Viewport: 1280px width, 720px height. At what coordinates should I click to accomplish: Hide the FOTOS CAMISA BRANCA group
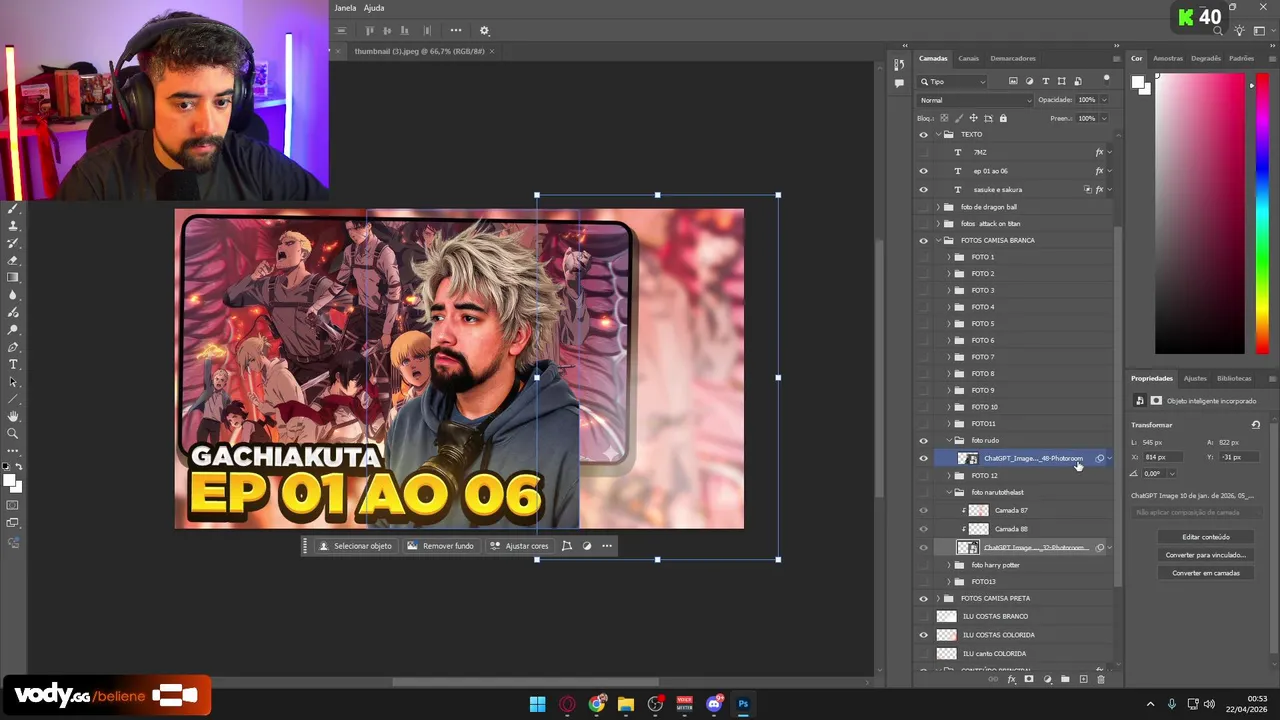(923, 240)
